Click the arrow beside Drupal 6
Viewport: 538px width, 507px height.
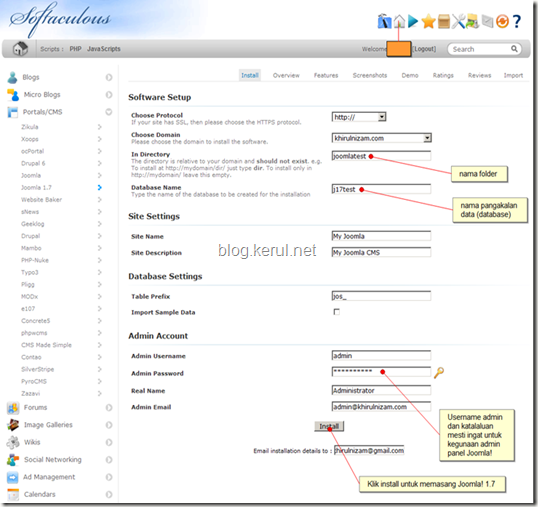tap(100, 163)
